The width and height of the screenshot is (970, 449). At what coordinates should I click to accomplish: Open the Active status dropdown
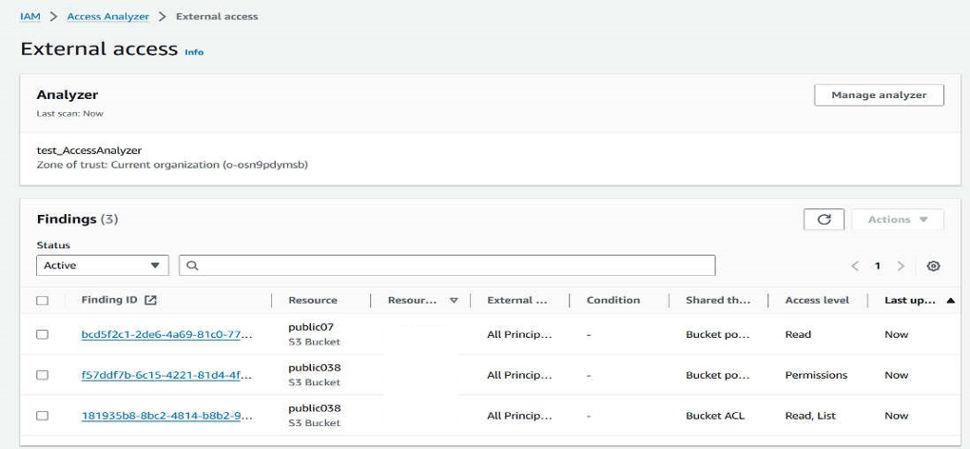point(102,266)
